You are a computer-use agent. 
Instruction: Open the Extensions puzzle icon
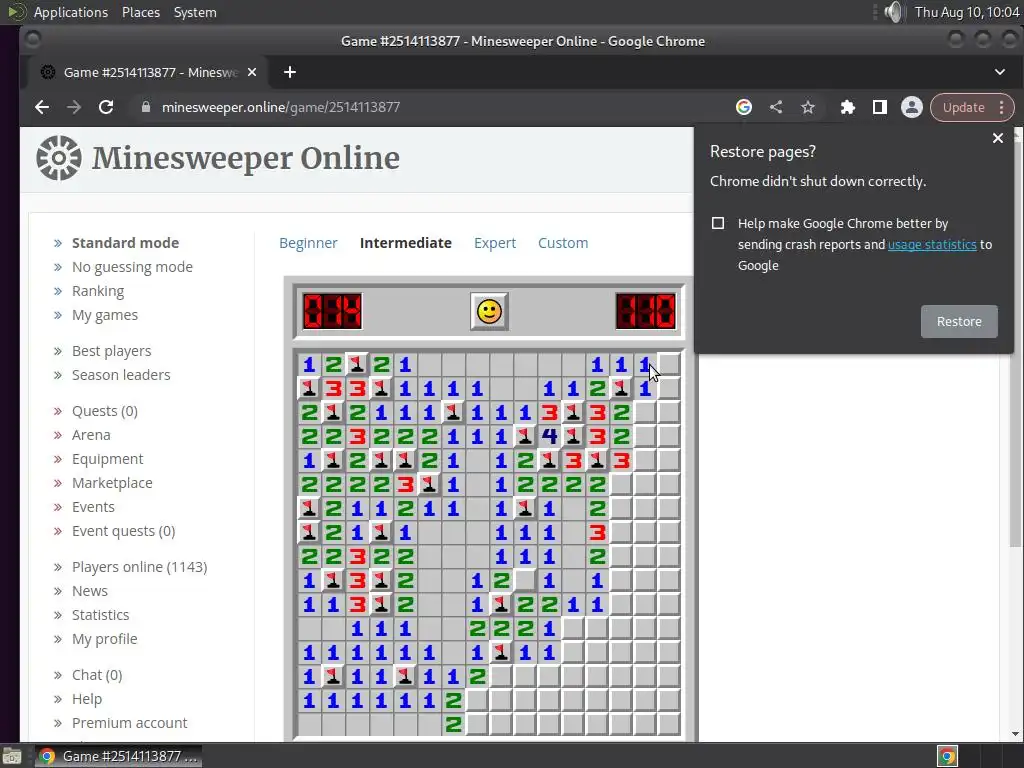click(848, 107)
